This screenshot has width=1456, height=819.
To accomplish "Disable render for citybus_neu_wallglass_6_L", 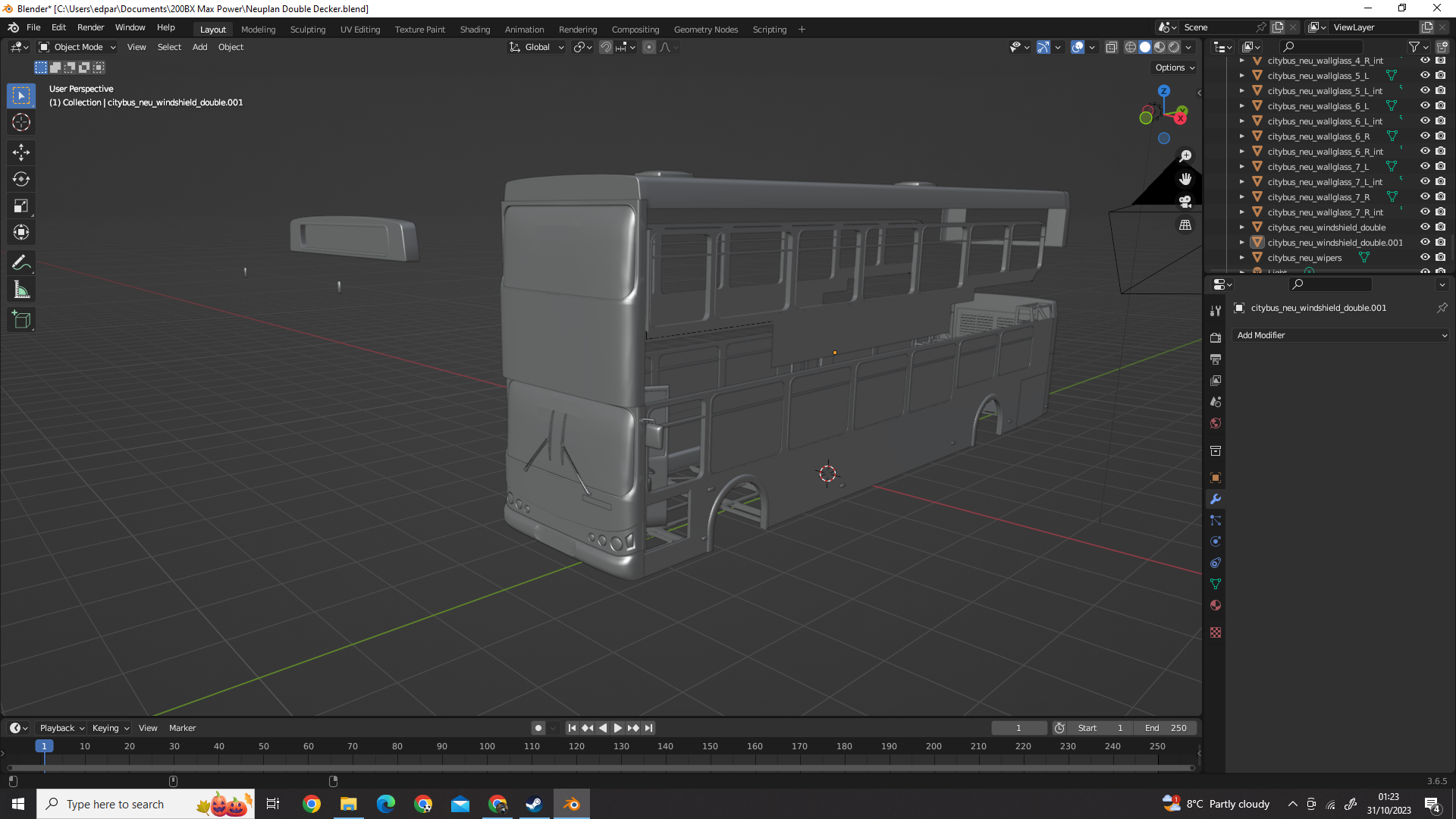I will pyautogui.click(x=1440, y=105).
